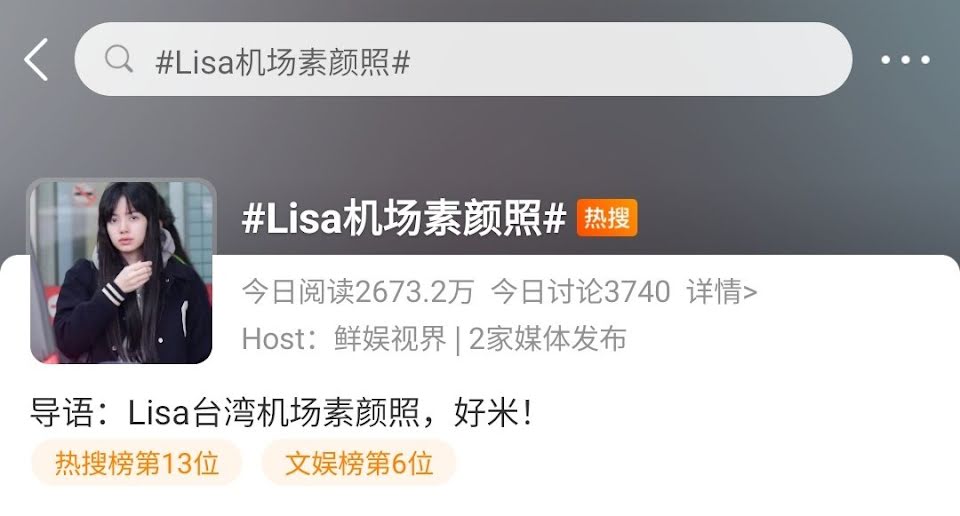This screenshot has height=516, width=960.
Task: Tap the phrase 好米! in the intro
Action: pos(493,412)
